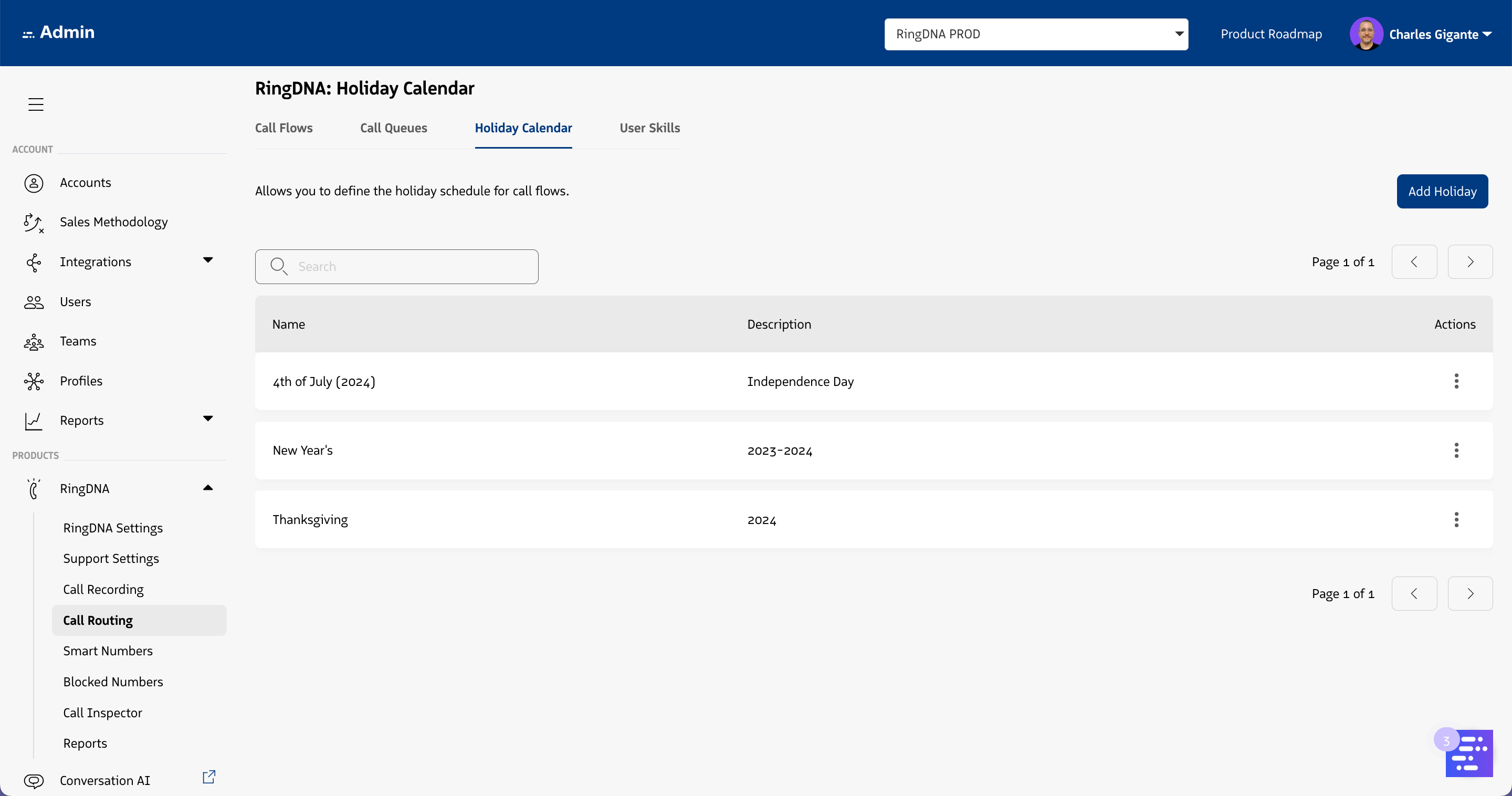Switch to the Call Queues tab
This screenshot has height=796, width=1512.
tap(393, 128)
